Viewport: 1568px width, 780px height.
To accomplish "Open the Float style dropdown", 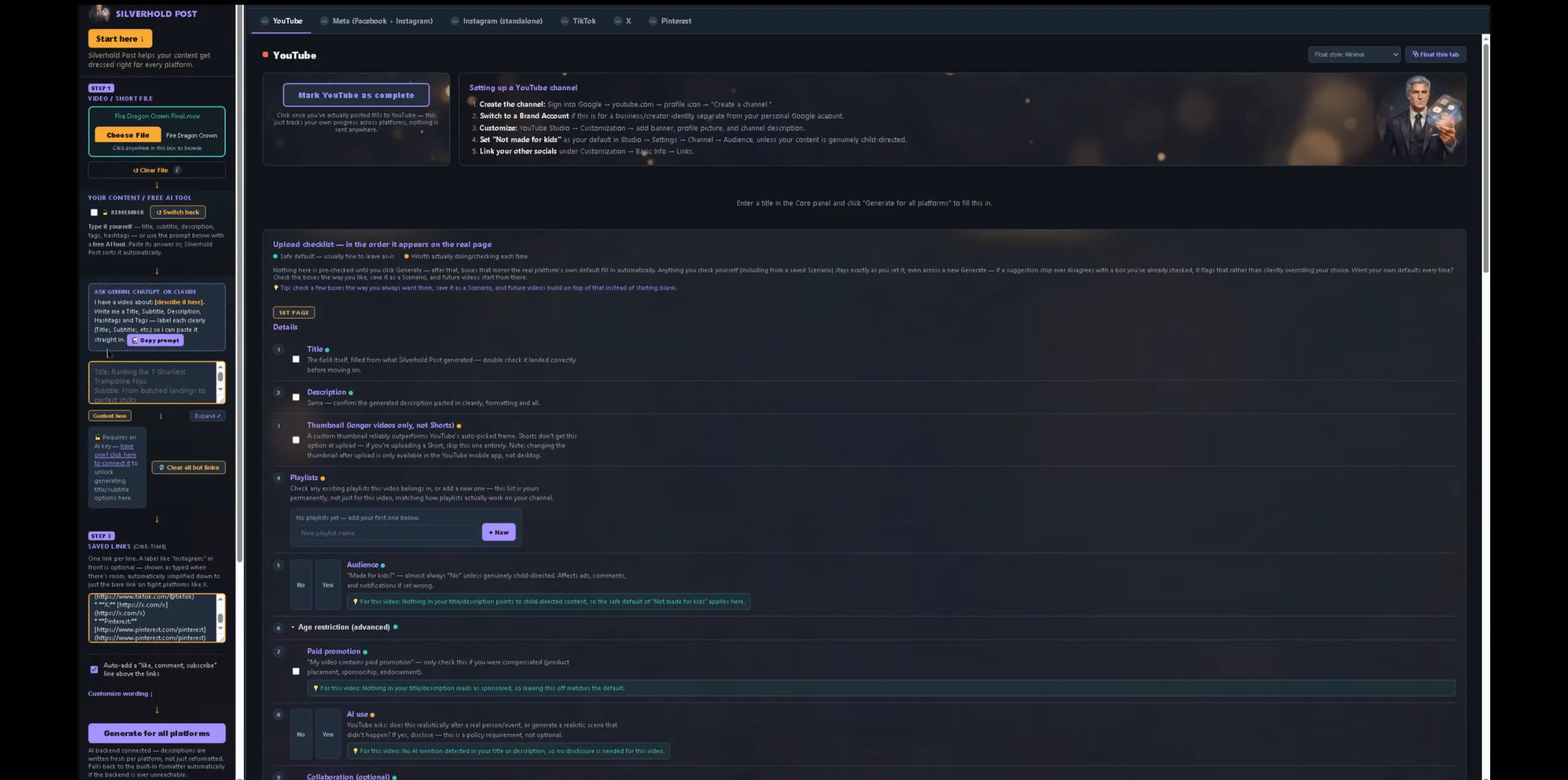I will 1354,55.
